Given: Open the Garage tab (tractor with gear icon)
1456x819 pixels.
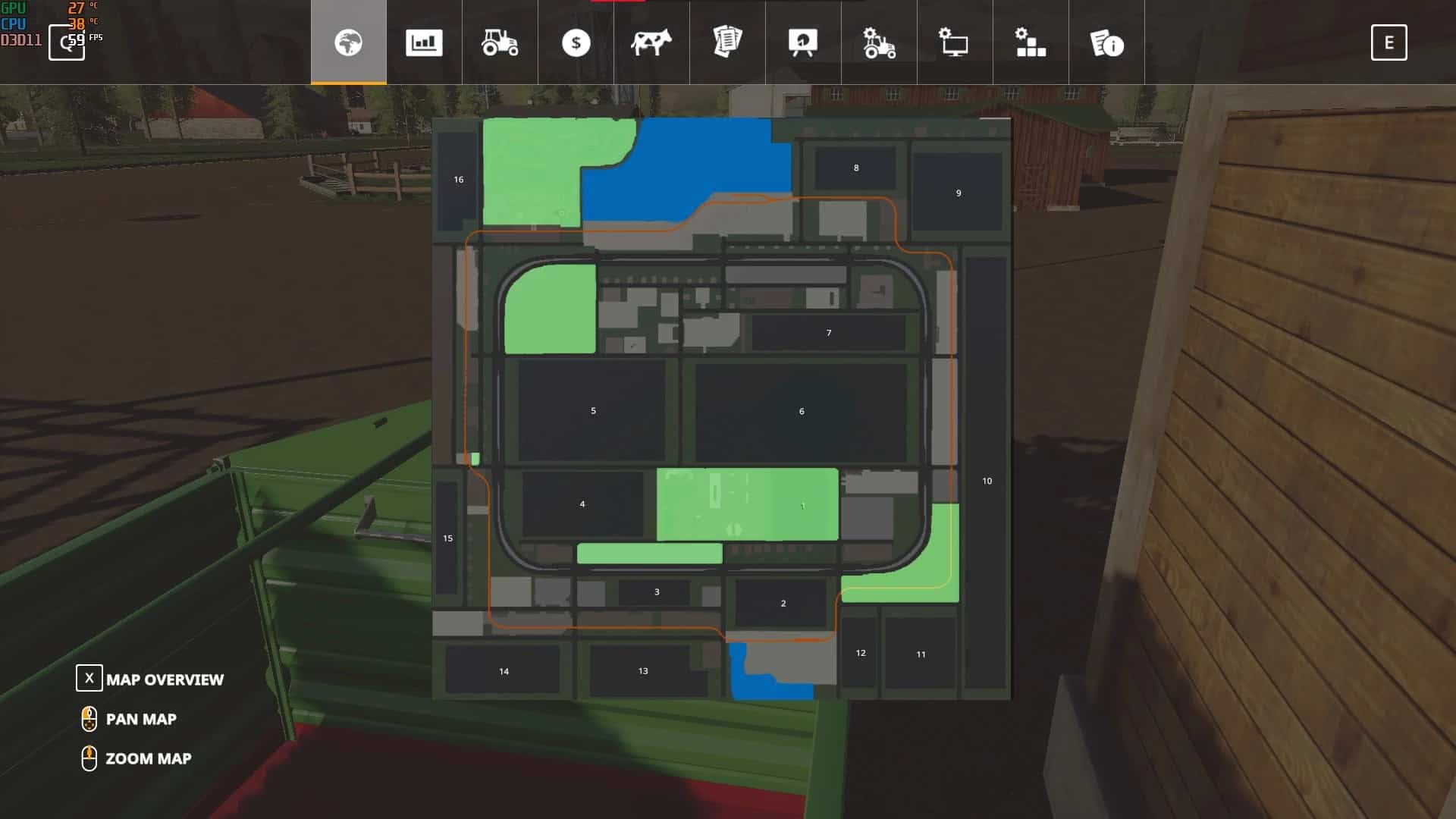Looking at the screenshot, I should coord(878,43).
